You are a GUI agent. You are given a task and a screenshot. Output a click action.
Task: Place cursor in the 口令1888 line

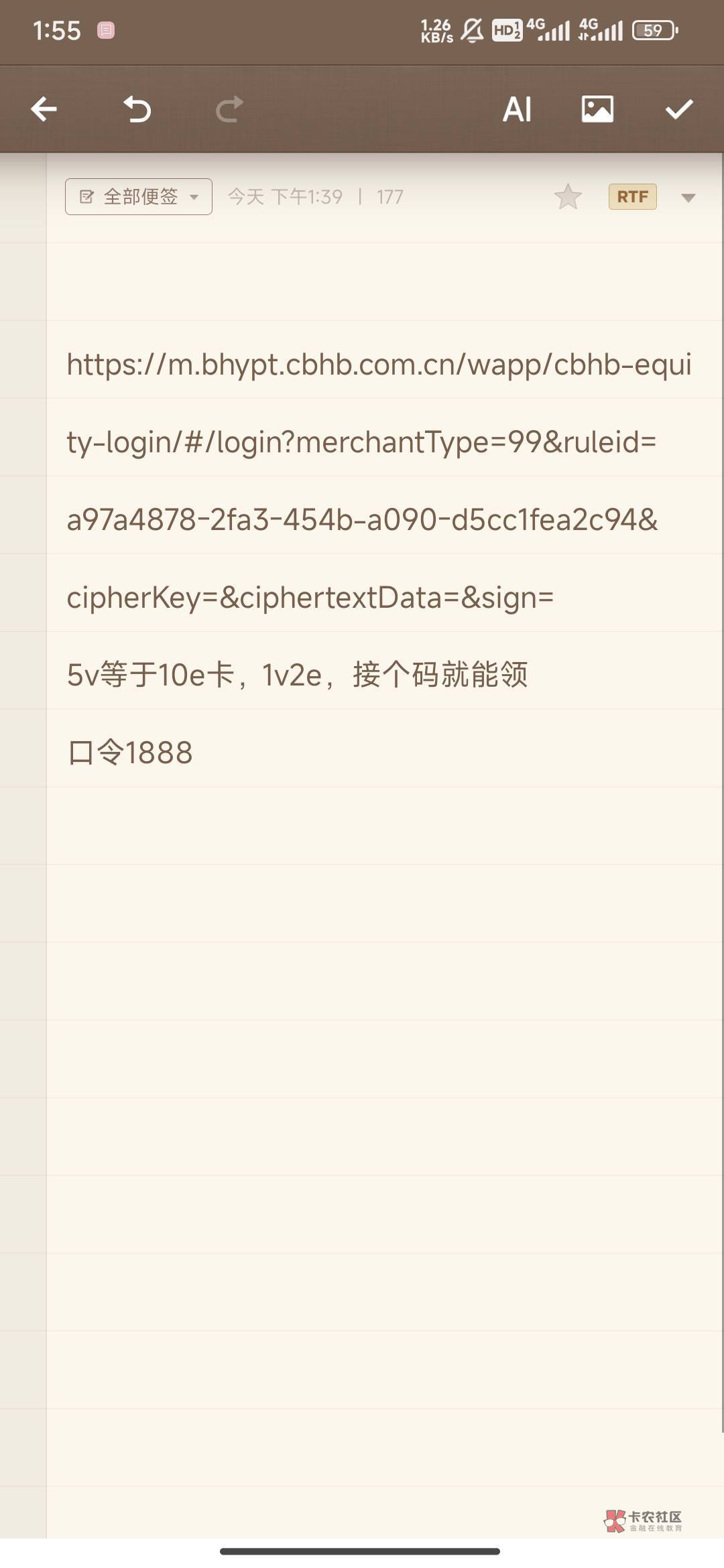click(x=130, y=753)
